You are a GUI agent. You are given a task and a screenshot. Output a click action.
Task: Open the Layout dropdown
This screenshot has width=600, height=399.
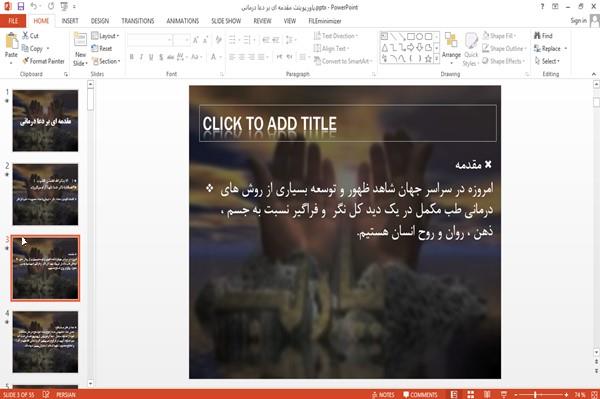pos(106,36)
